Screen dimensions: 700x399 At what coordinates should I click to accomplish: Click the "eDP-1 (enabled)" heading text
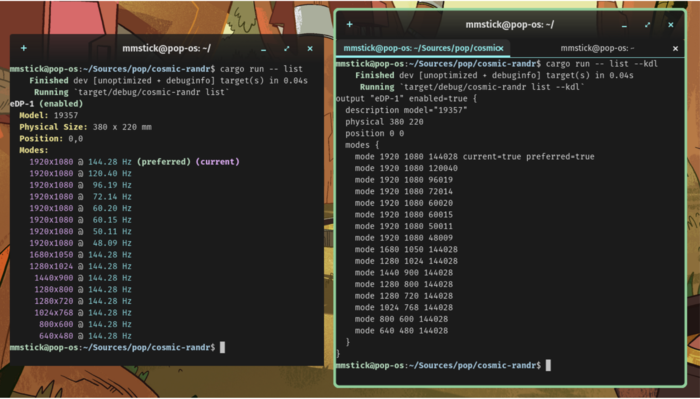[46, 104]
